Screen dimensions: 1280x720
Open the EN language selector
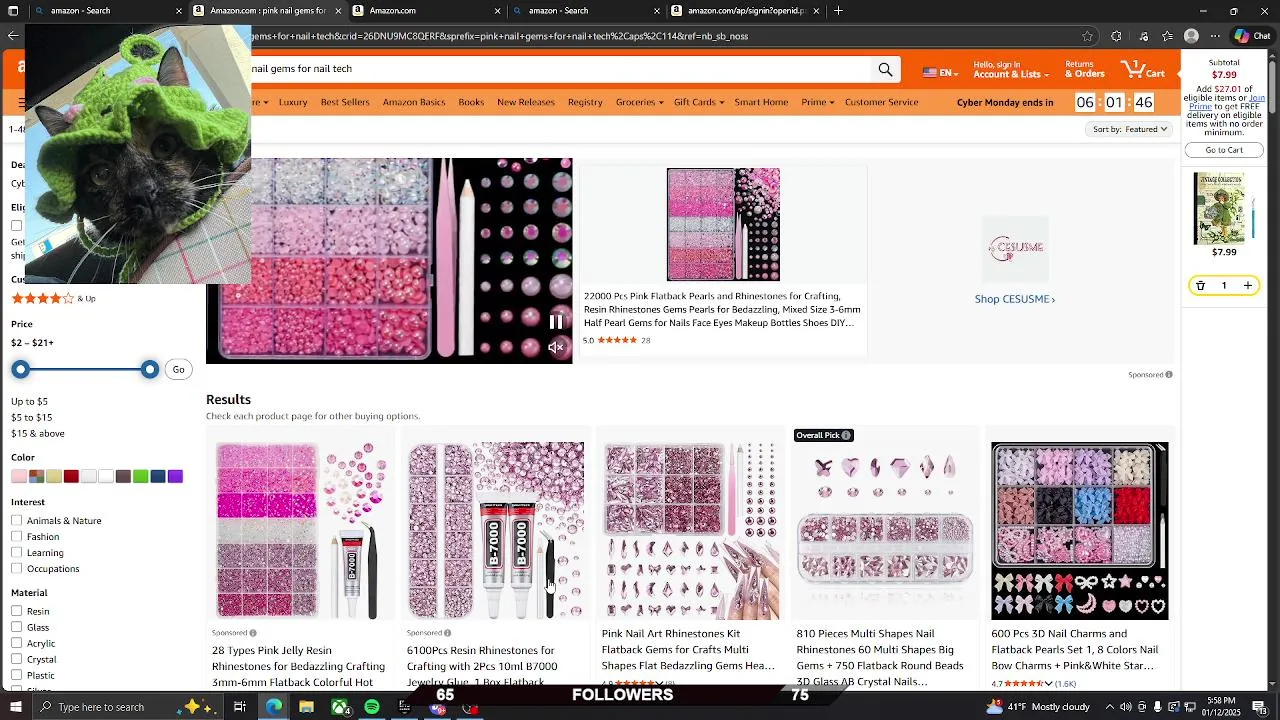click(940, 73)
